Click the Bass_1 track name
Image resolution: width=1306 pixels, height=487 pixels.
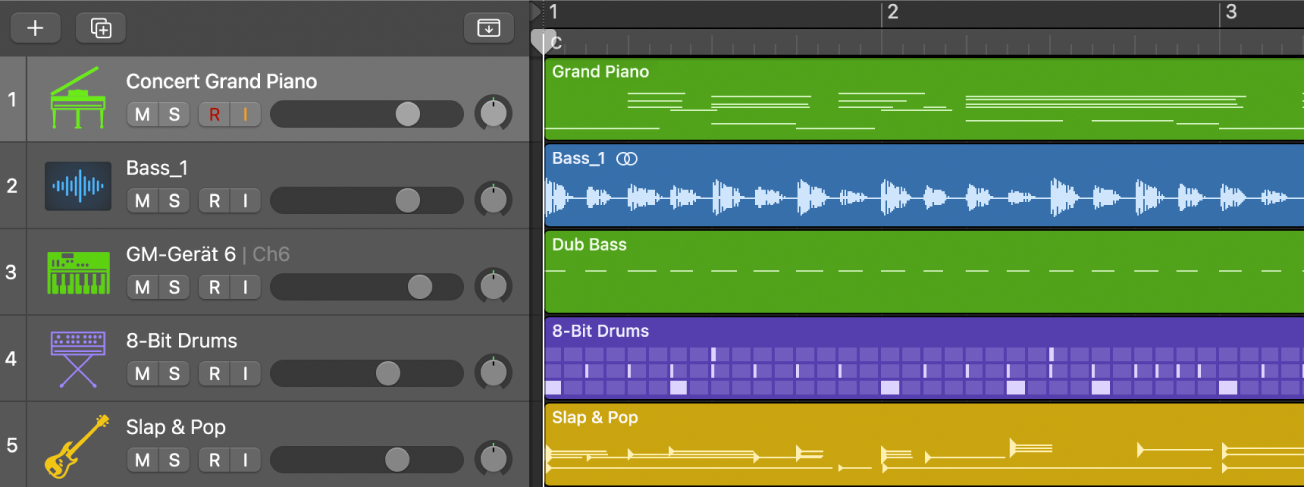pos(156,168)
